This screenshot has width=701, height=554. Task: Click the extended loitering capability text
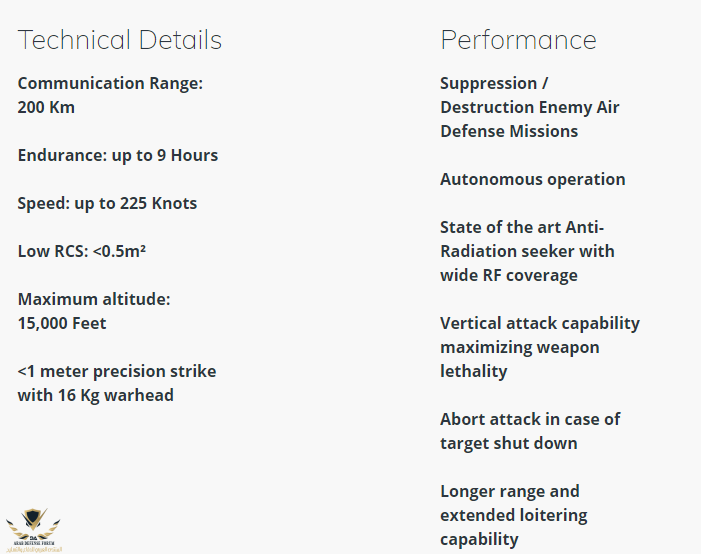[x=513, y=527]
